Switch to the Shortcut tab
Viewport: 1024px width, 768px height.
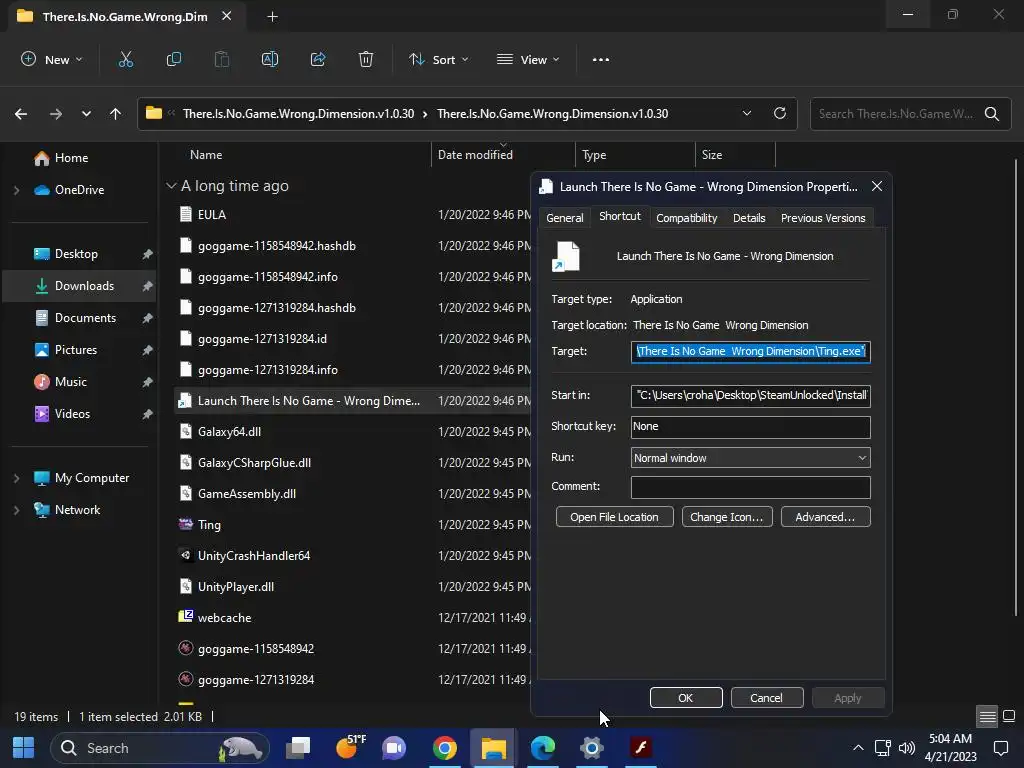tap(620, 216)
